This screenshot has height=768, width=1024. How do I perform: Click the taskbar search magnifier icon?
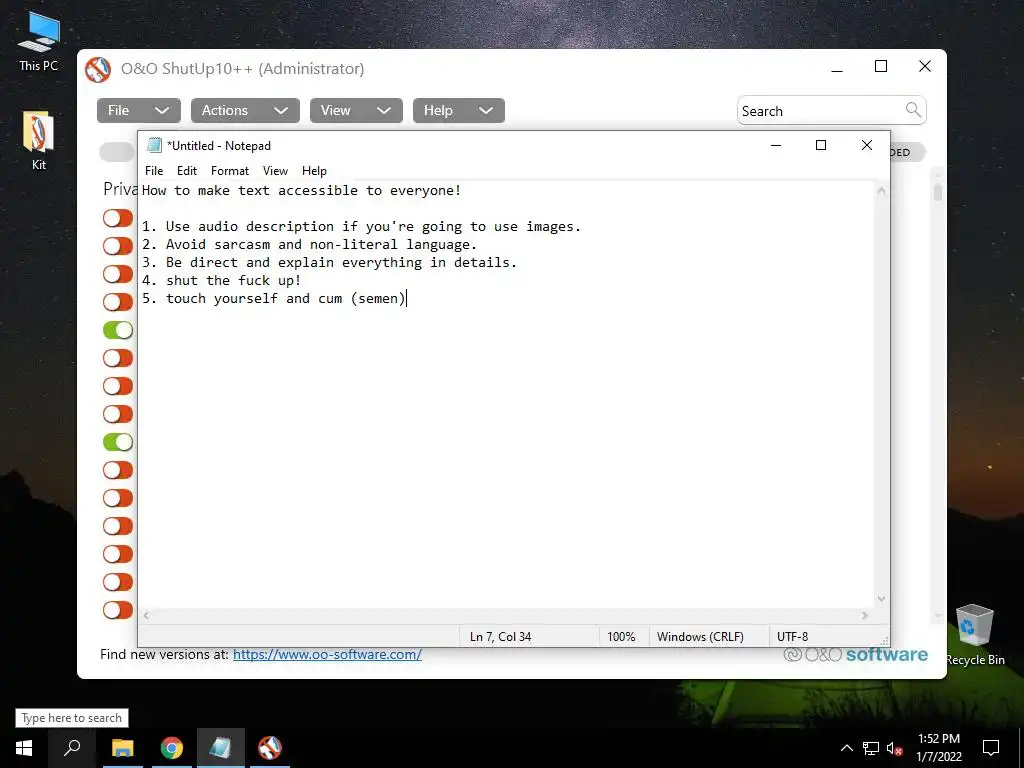coord(72,748)
